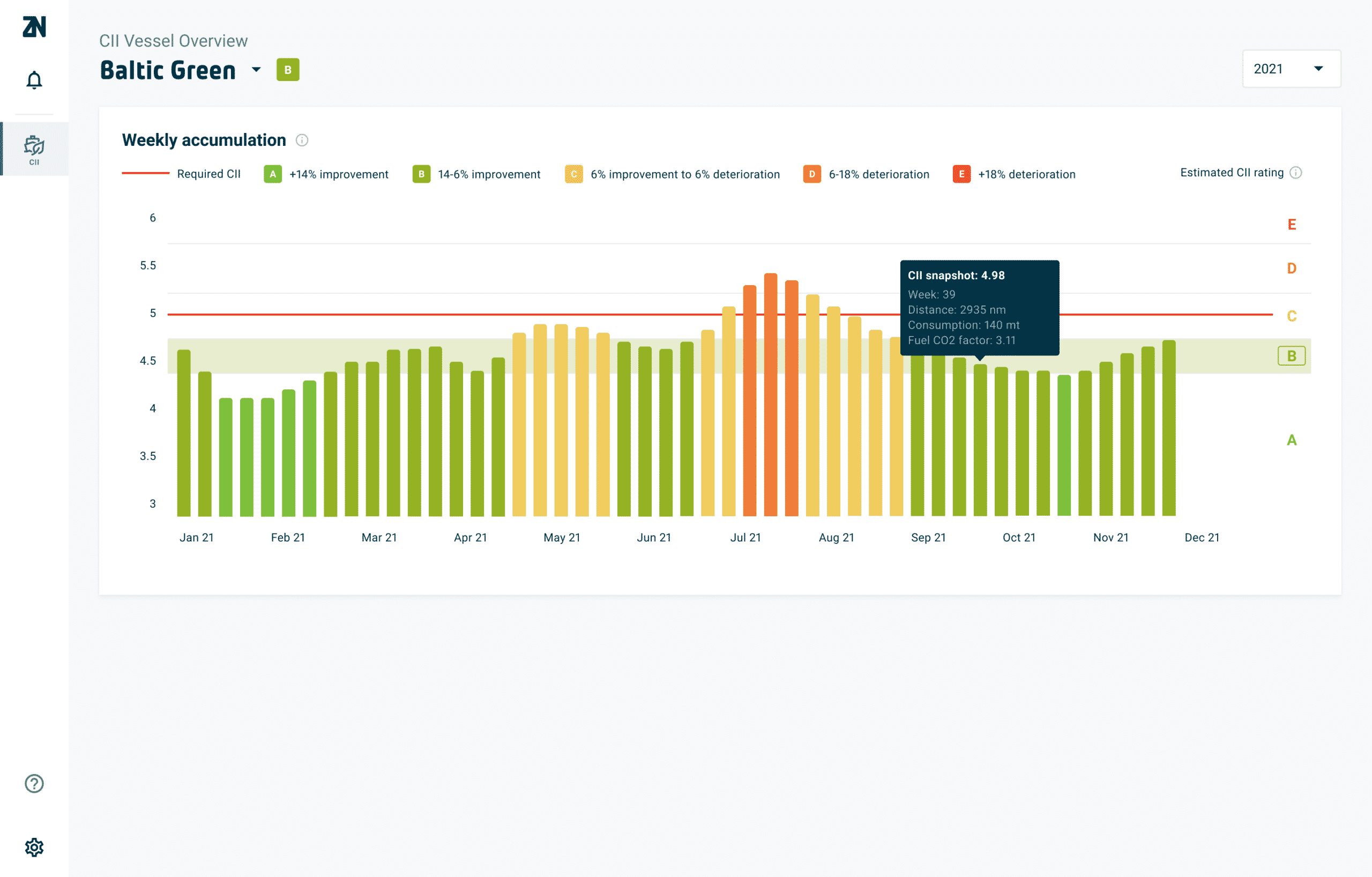Click the E rating label on the chart

(1292, 225)
